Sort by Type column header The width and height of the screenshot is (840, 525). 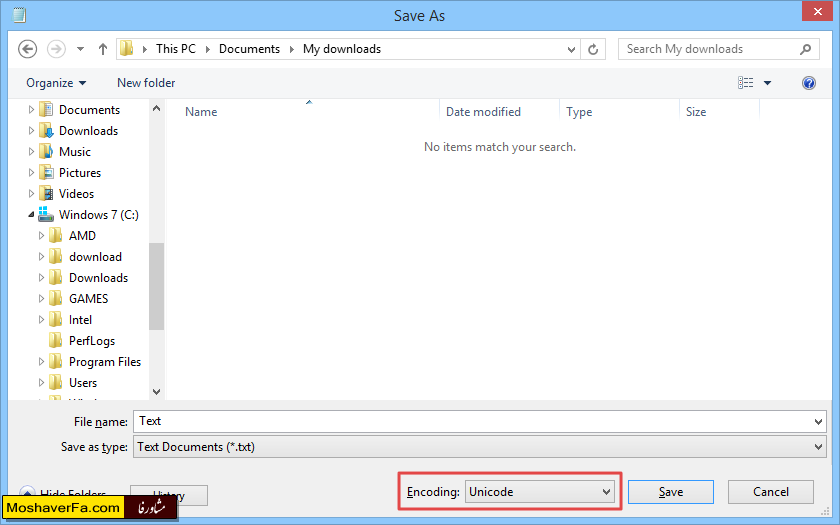click(579, 111)
